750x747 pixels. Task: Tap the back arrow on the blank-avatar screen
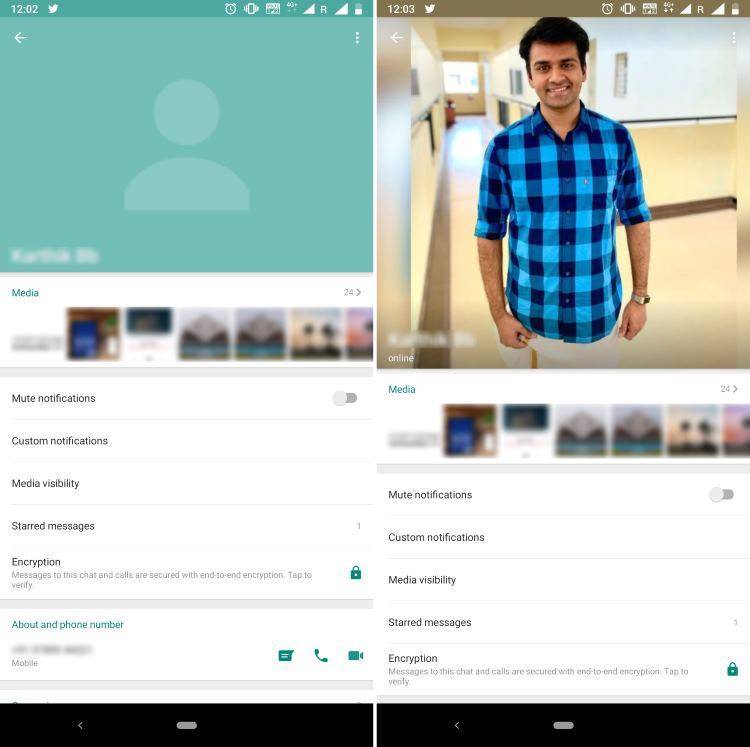pos(20,38)
